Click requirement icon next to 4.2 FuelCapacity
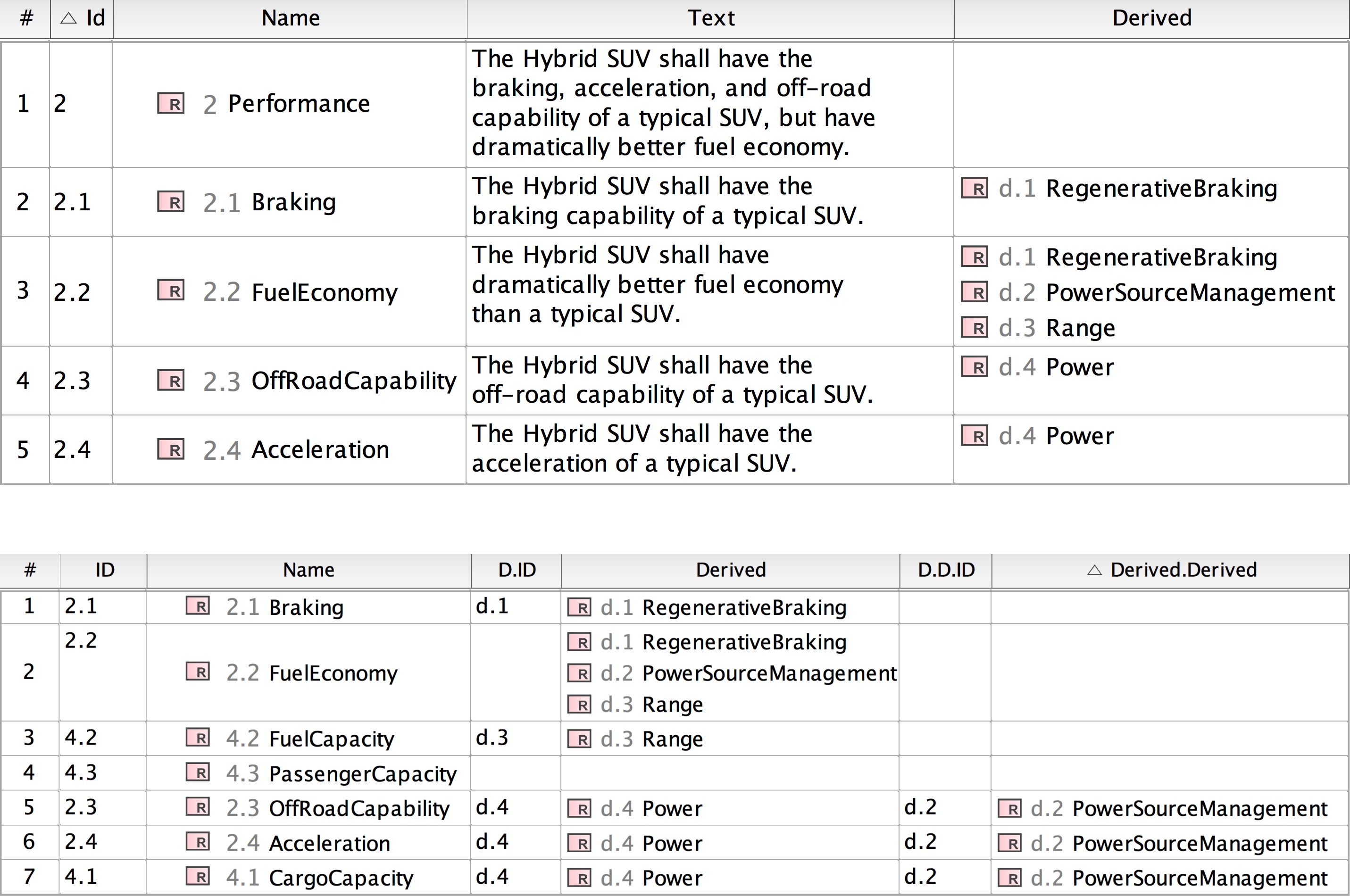 [198, 738]
